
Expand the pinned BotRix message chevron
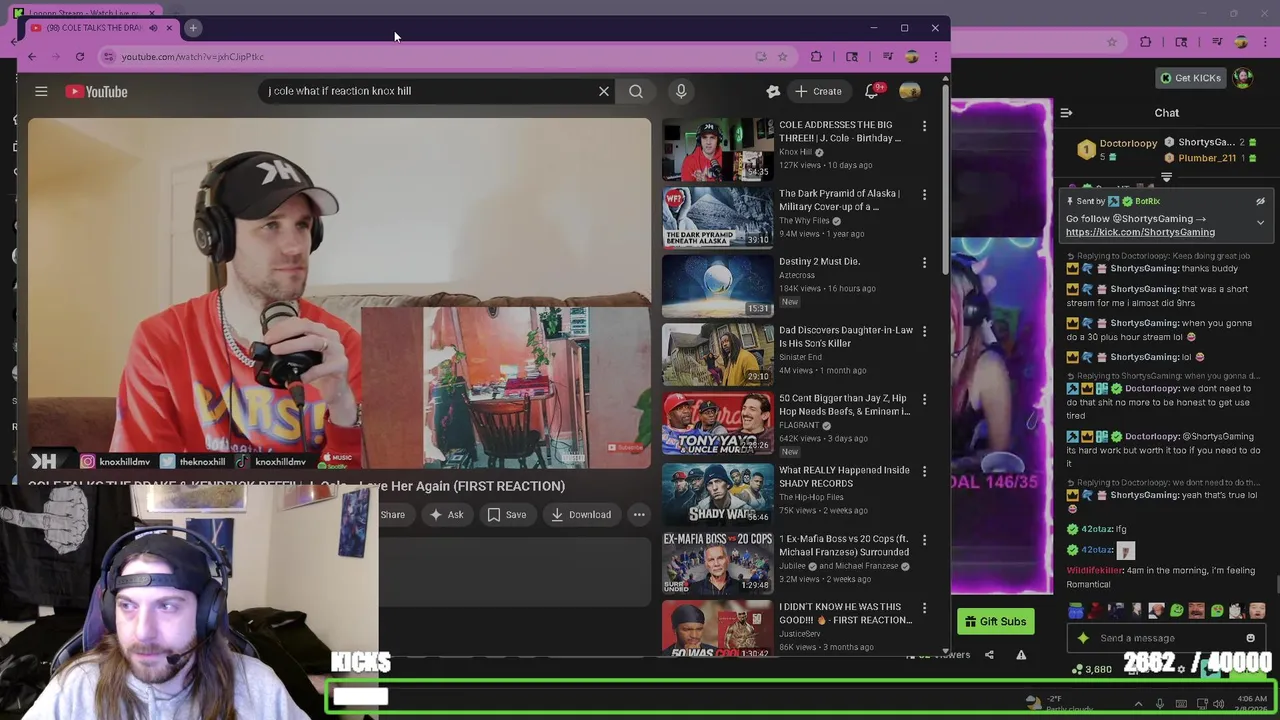(1260, 223)
